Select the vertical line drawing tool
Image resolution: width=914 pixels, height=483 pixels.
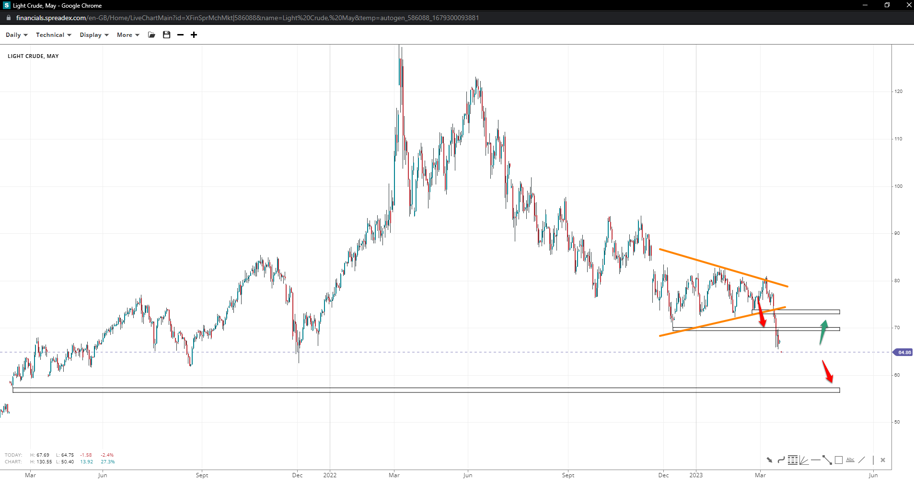[873, 460]
